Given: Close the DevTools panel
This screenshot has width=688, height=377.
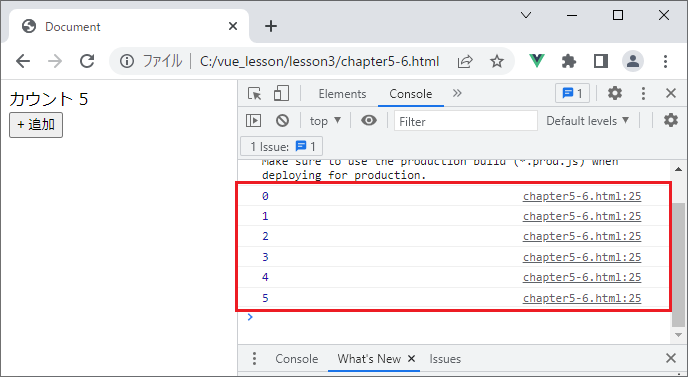Looking at the screenshot, I should pos(670,93).
